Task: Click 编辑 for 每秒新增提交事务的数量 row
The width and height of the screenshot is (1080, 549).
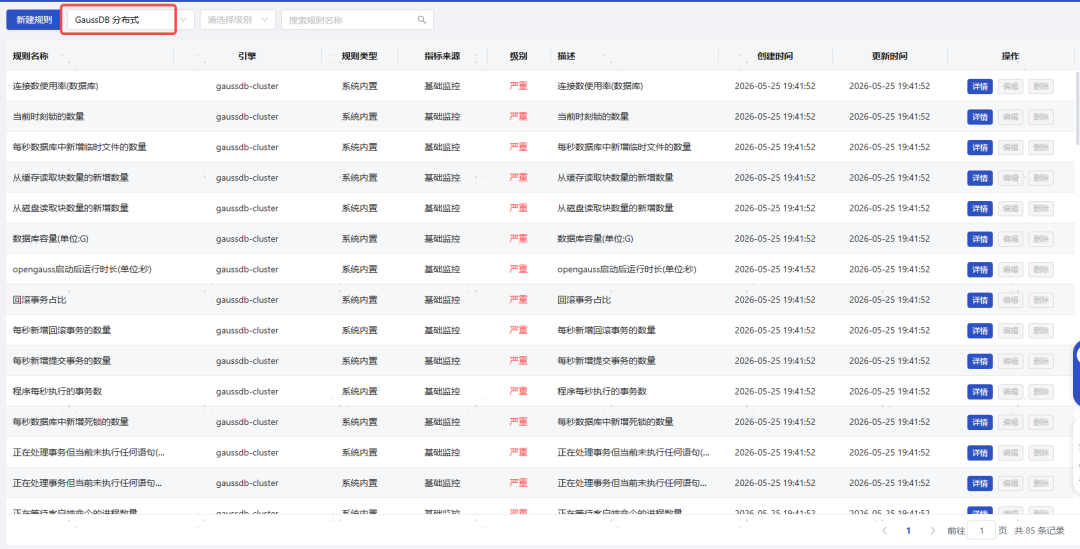Action: coord(1010,362)
